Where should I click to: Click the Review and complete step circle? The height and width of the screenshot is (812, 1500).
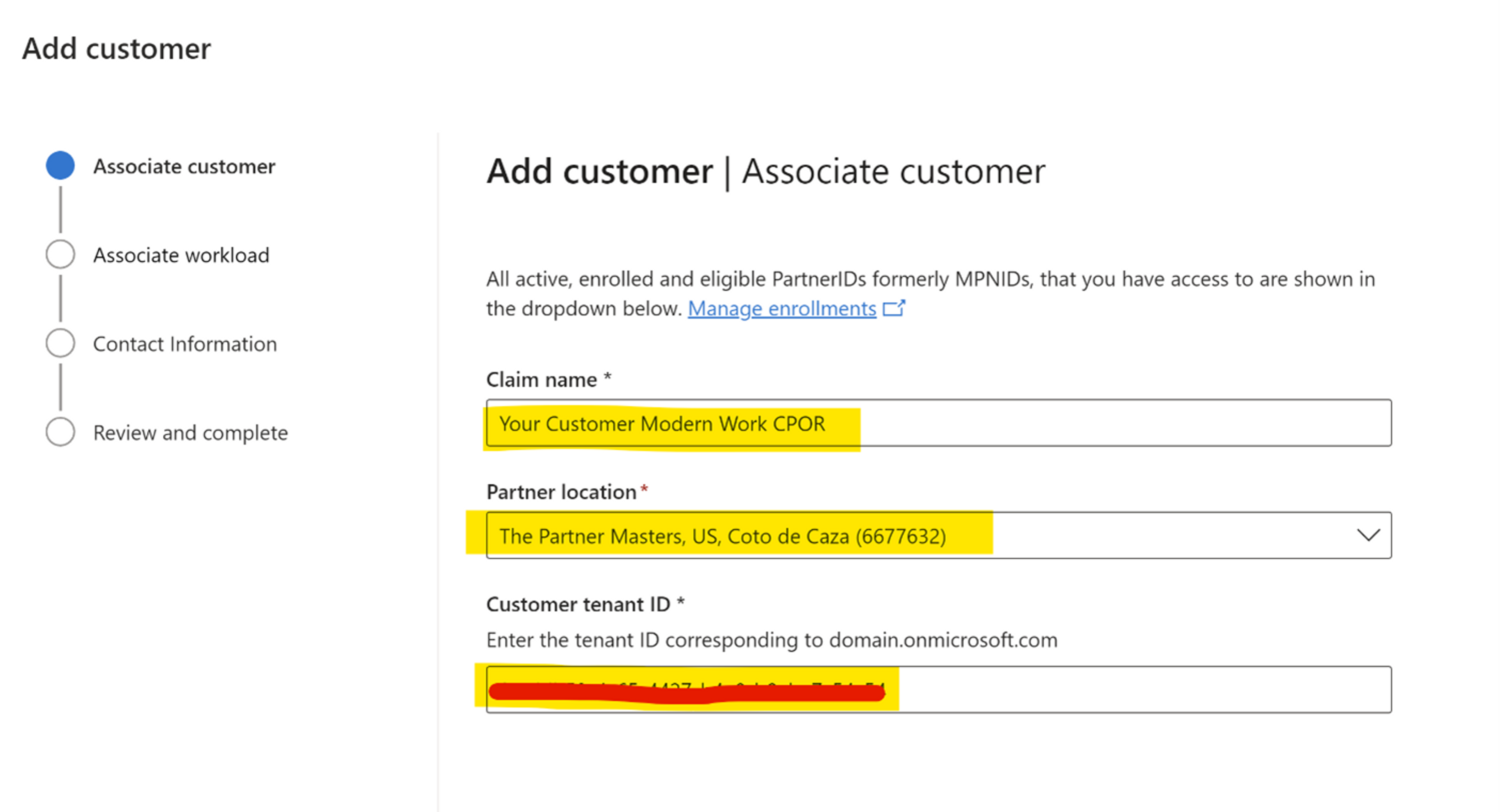point(60,432)
